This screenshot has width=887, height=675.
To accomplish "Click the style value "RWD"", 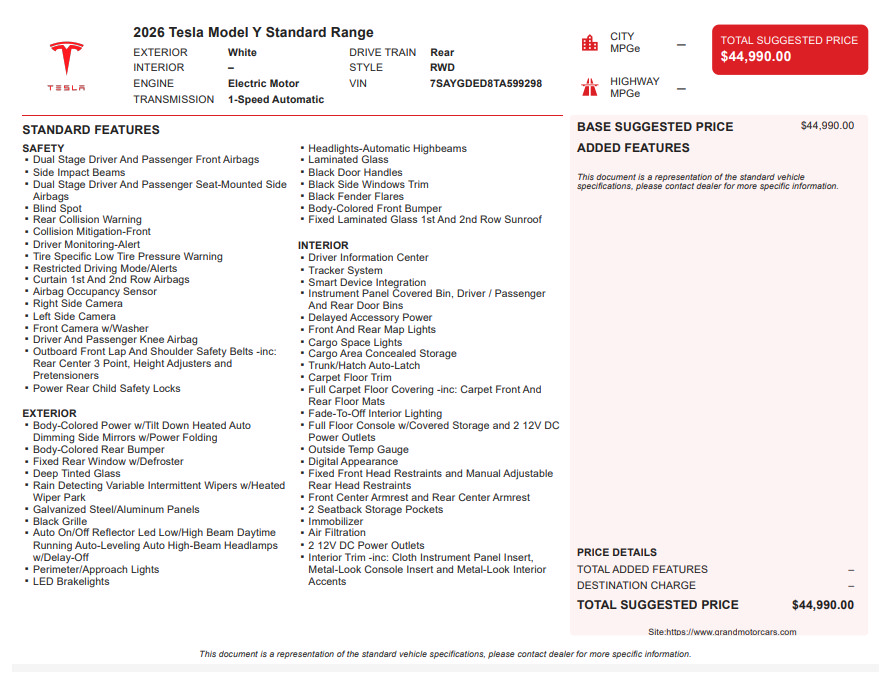I will pos(442,67).
